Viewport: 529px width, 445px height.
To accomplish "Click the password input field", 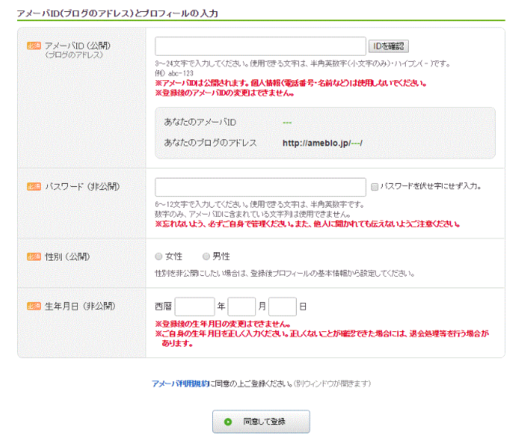I will point(260,187).
